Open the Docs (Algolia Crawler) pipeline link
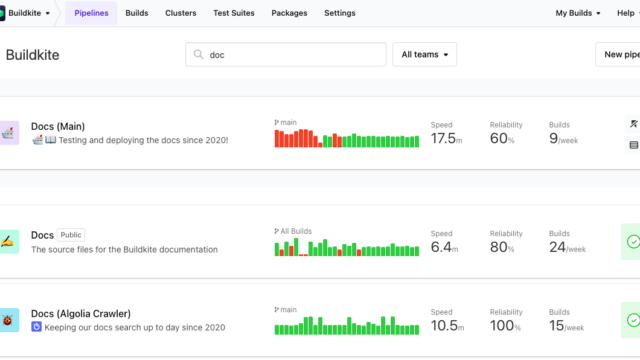 tap(81, 313)
